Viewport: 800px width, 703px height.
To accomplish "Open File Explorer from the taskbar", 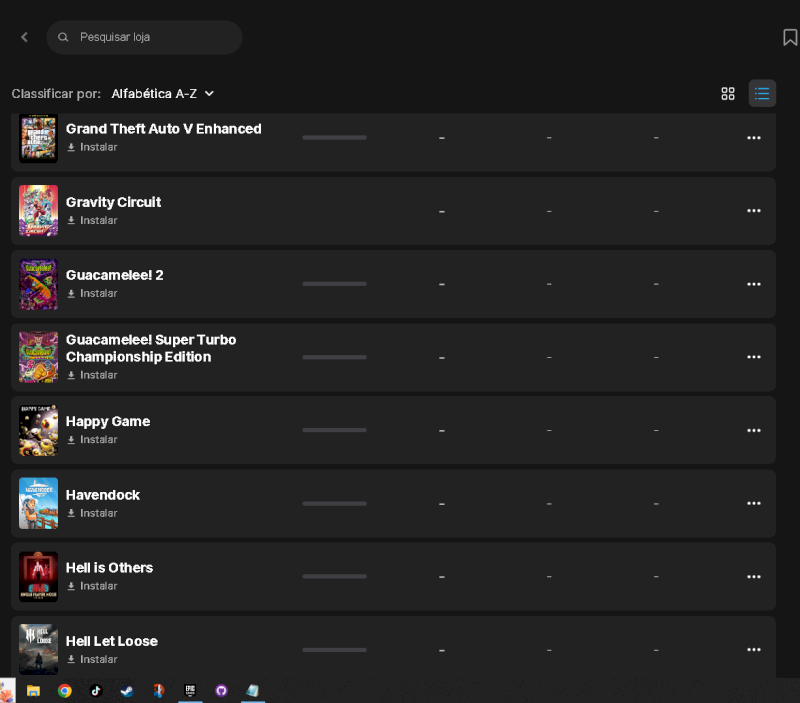I will click(33, 691).
